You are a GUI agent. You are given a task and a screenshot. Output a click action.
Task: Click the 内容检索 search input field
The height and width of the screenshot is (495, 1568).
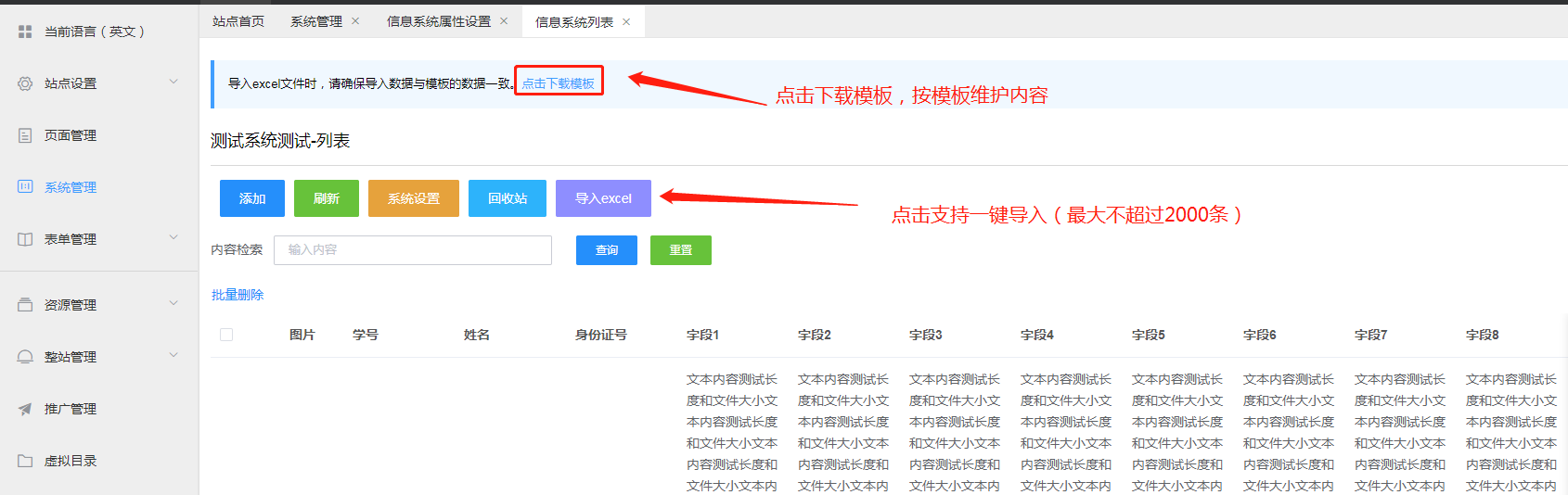(x=412, y=250)
